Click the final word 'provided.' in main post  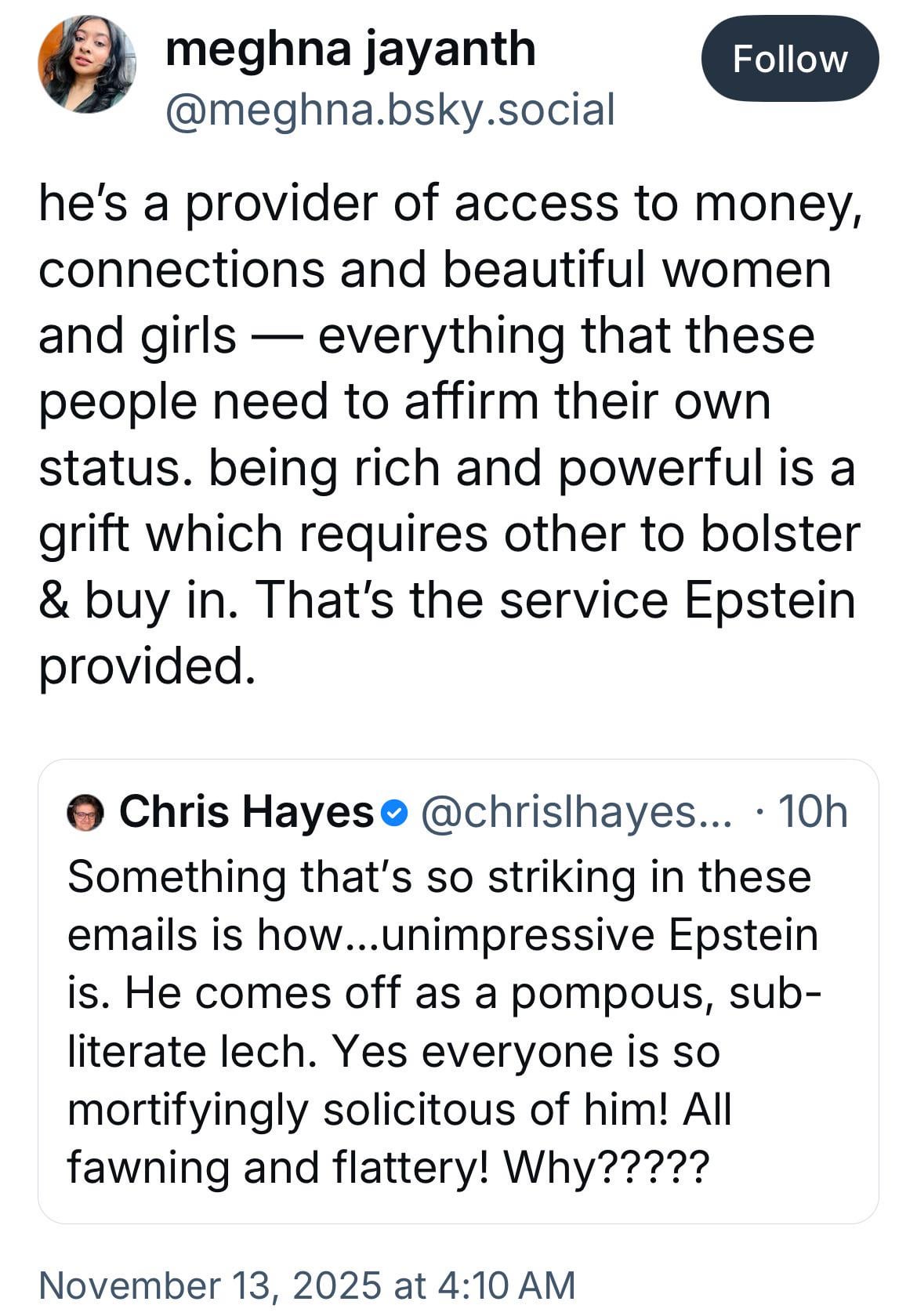(x=147, y=667)
